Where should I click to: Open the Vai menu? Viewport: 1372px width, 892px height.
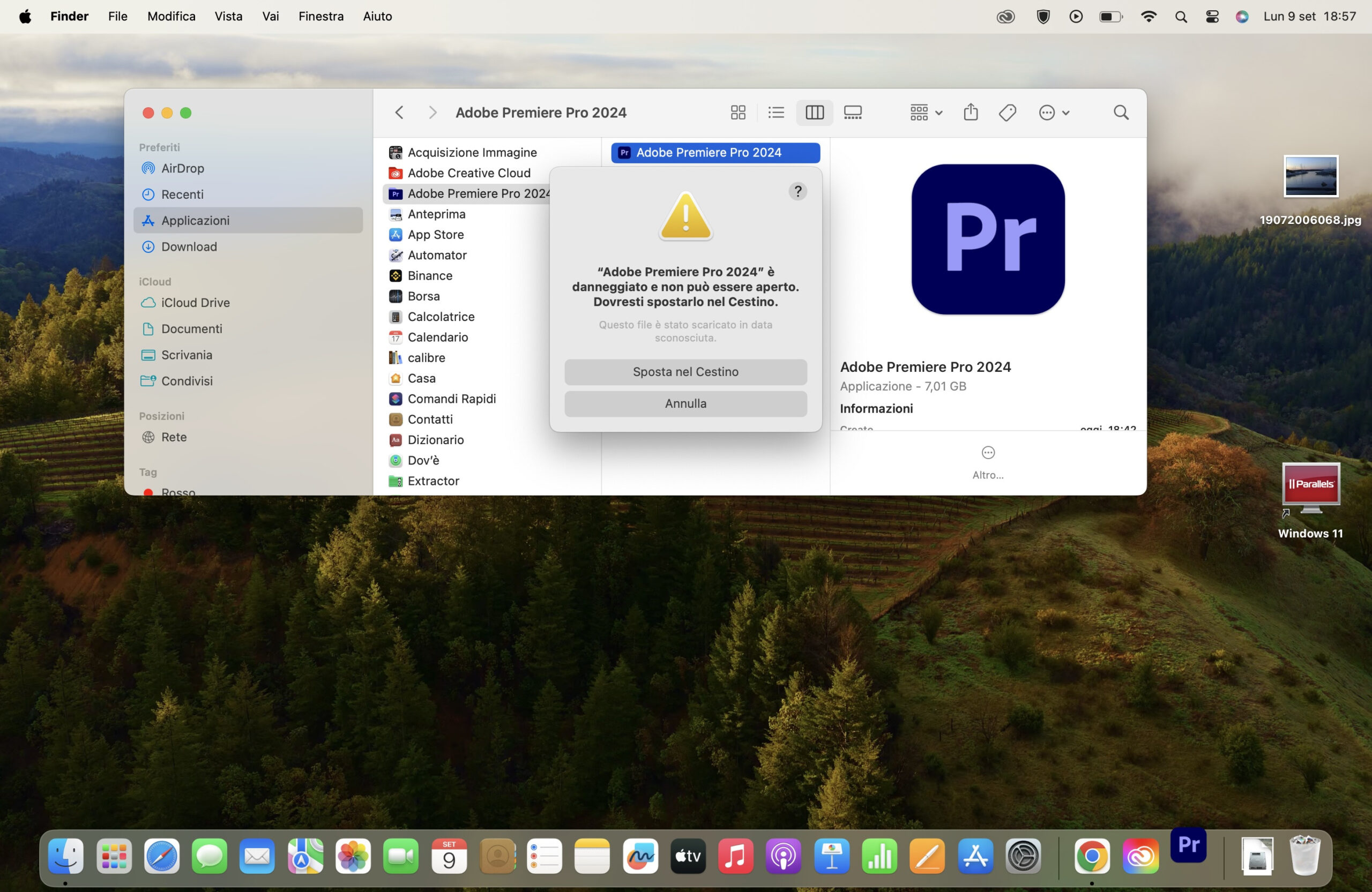(270, 16)
